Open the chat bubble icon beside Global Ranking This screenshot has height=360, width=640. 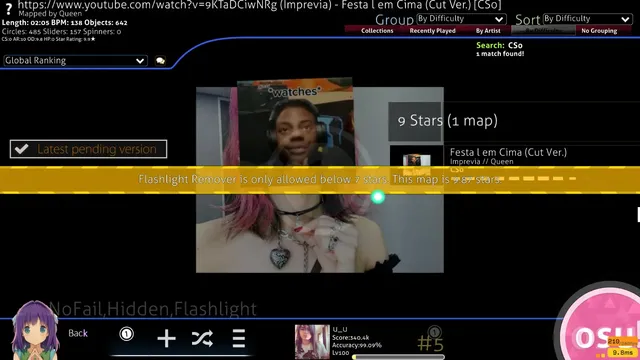point(160,61)
